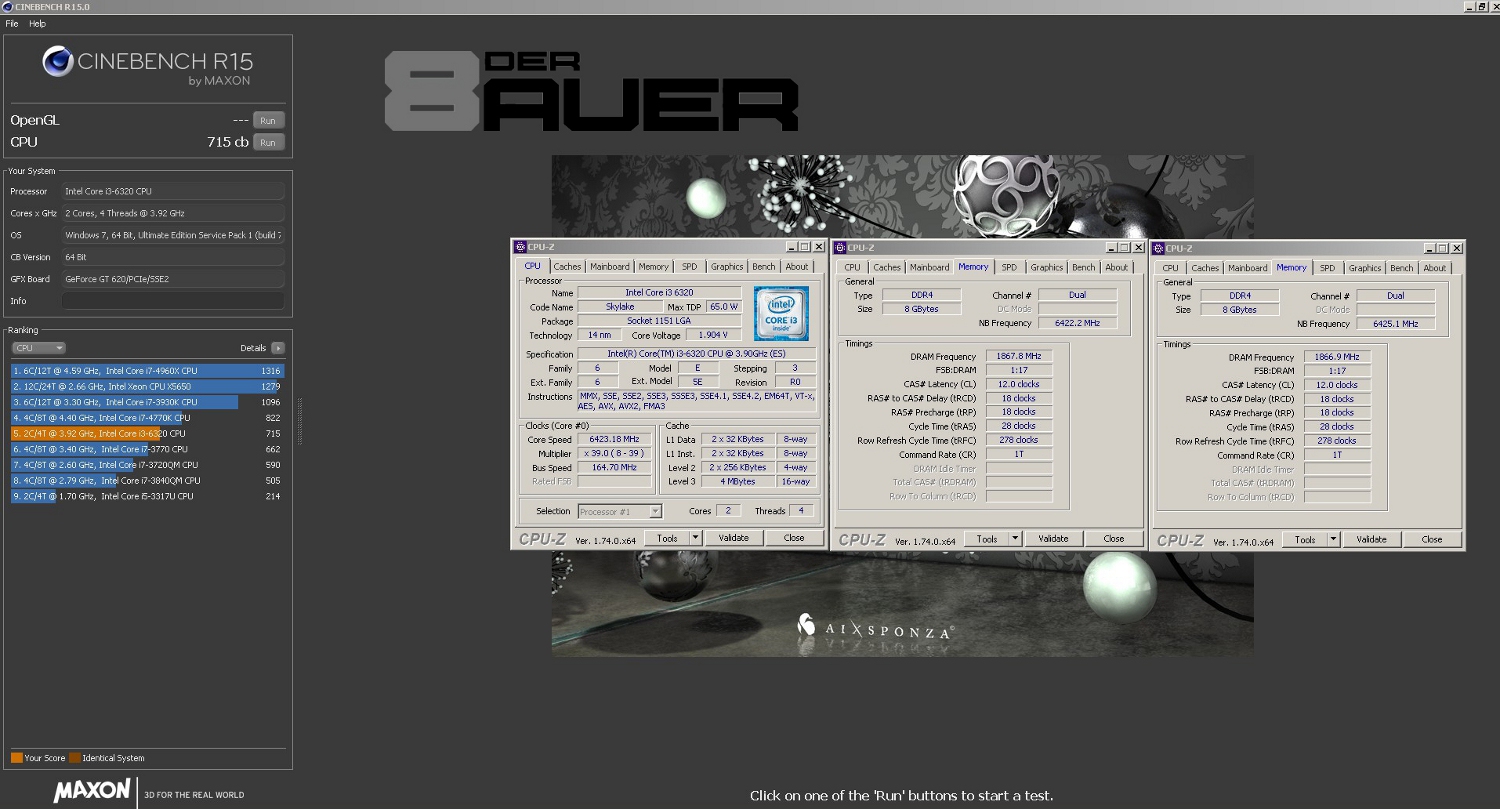Open SPD tab in left CPU-Z window
The width and height of the screenshot is (1500, 809).
690,267
